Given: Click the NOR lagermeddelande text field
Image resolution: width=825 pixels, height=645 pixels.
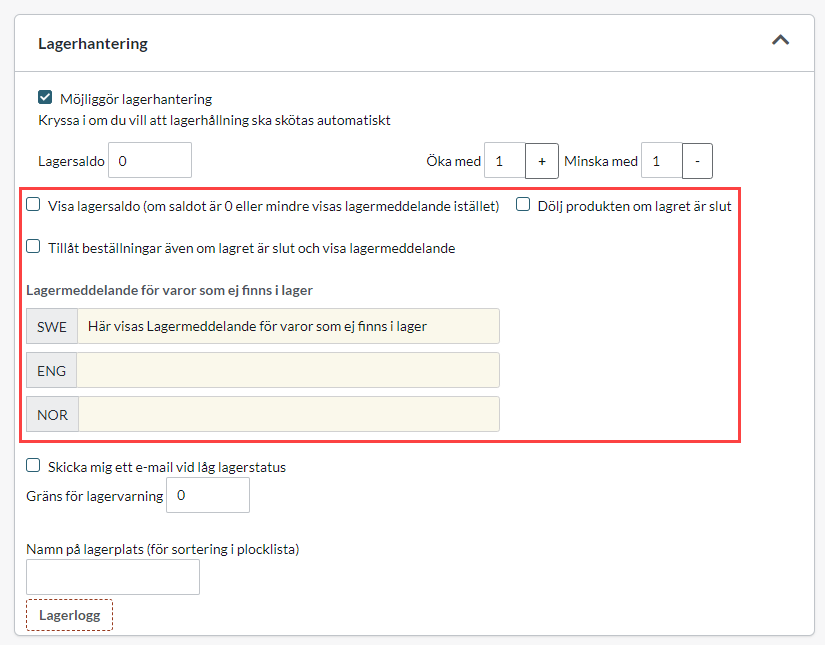Looking at the screenshot, I should 288,414.
